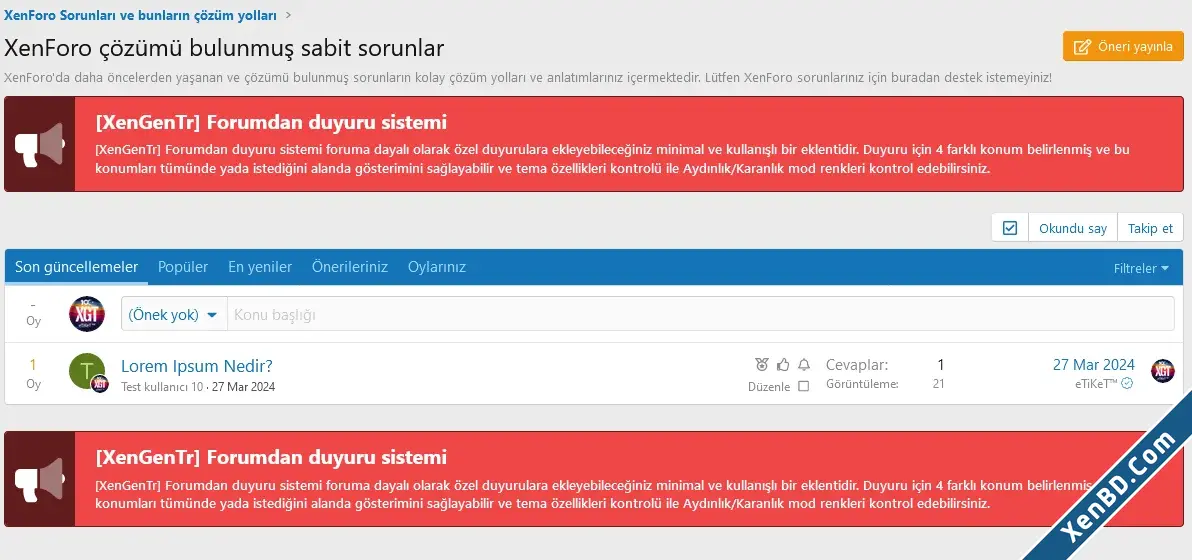Click Düzenle link on thread row
Screen dimensions: 1192x560
pos(769,387)
